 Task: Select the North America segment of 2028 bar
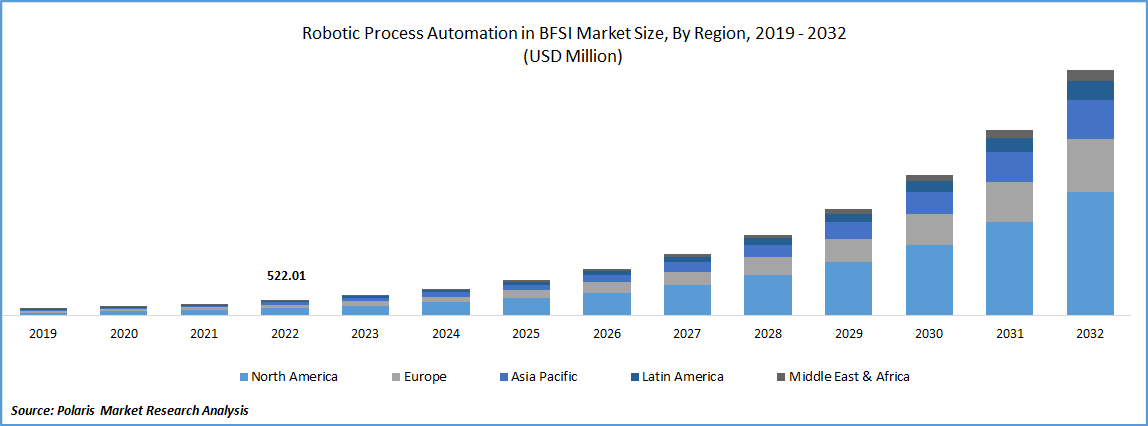pyautogui.click(x=768, y=295)
